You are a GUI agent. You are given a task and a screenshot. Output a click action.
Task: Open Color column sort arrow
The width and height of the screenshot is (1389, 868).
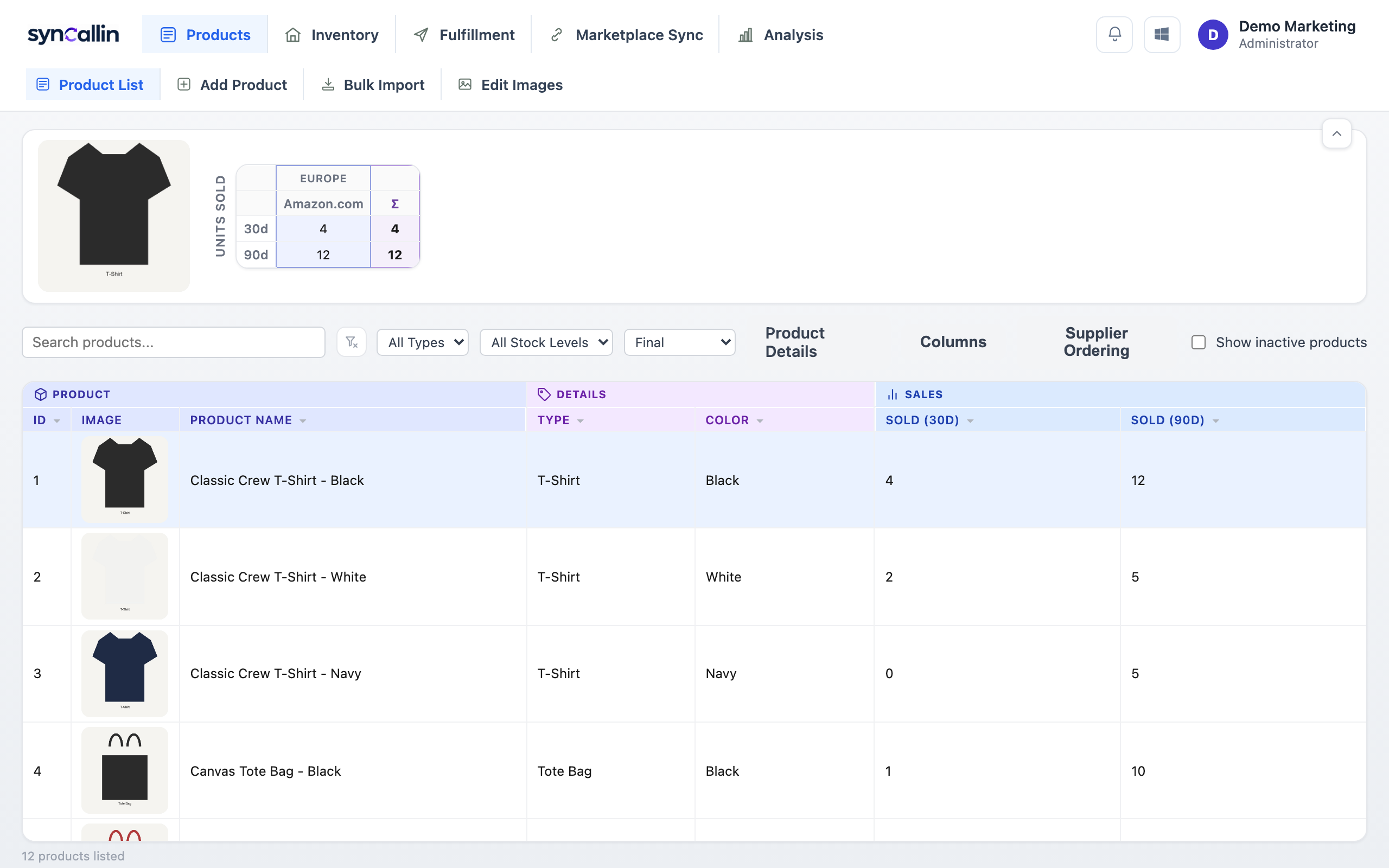point(760,421)
